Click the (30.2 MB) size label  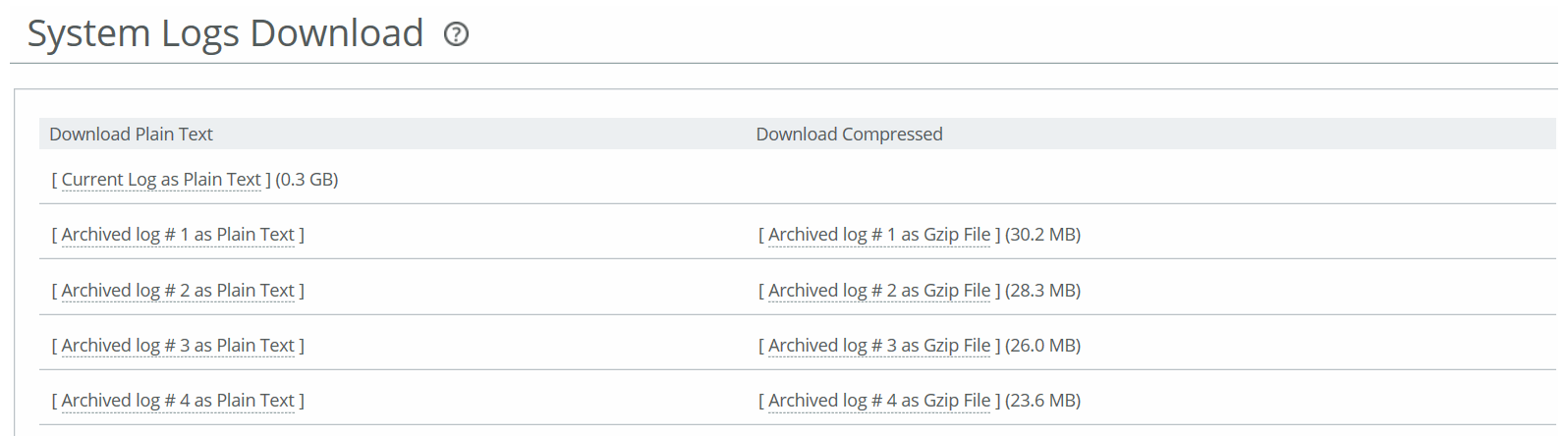click(1043, 235)
